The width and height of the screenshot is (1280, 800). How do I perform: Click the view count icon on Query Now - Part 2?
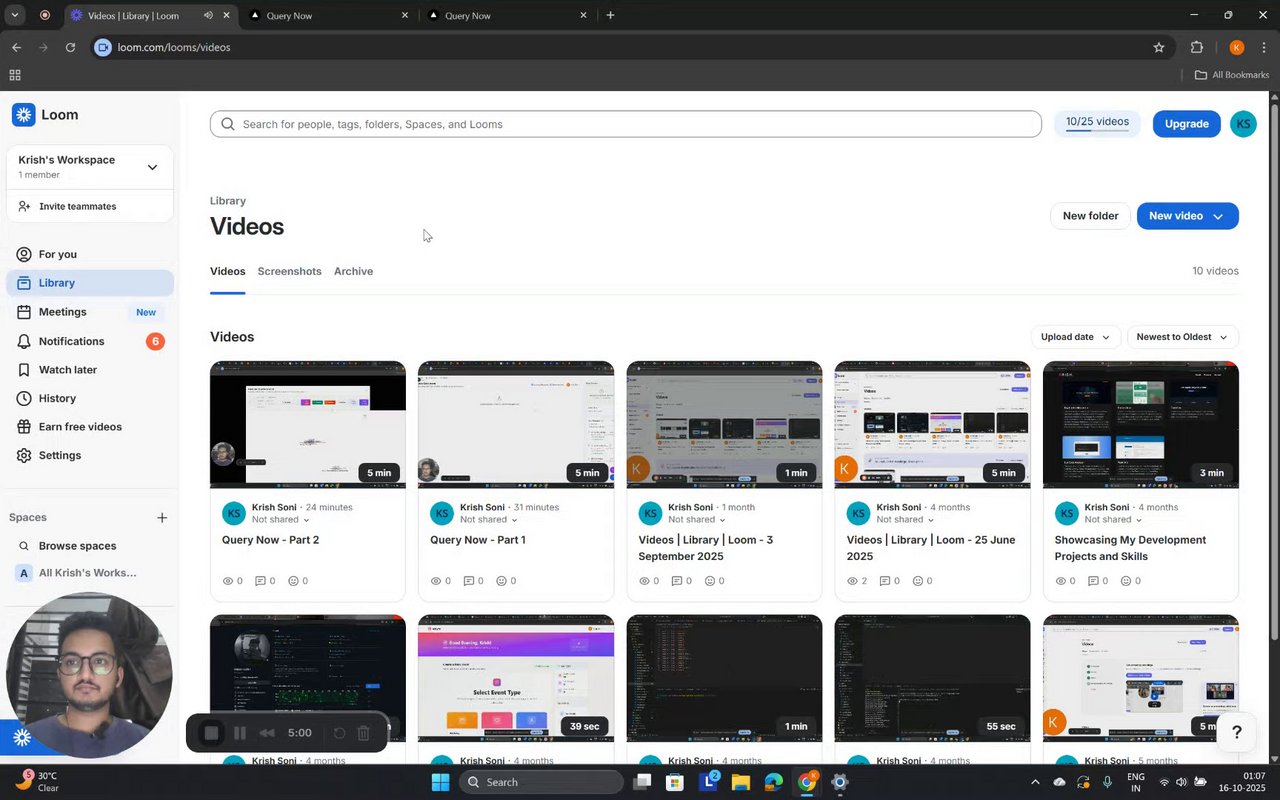click(x=227, y=581)
